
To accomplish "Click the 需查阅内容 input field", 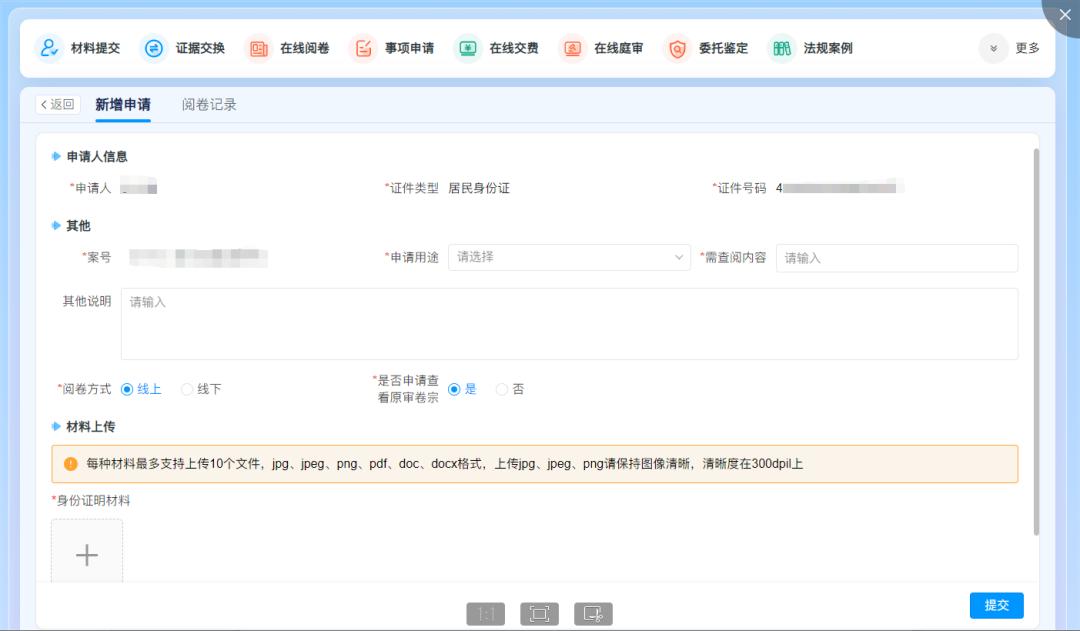I will click(896, 258).
